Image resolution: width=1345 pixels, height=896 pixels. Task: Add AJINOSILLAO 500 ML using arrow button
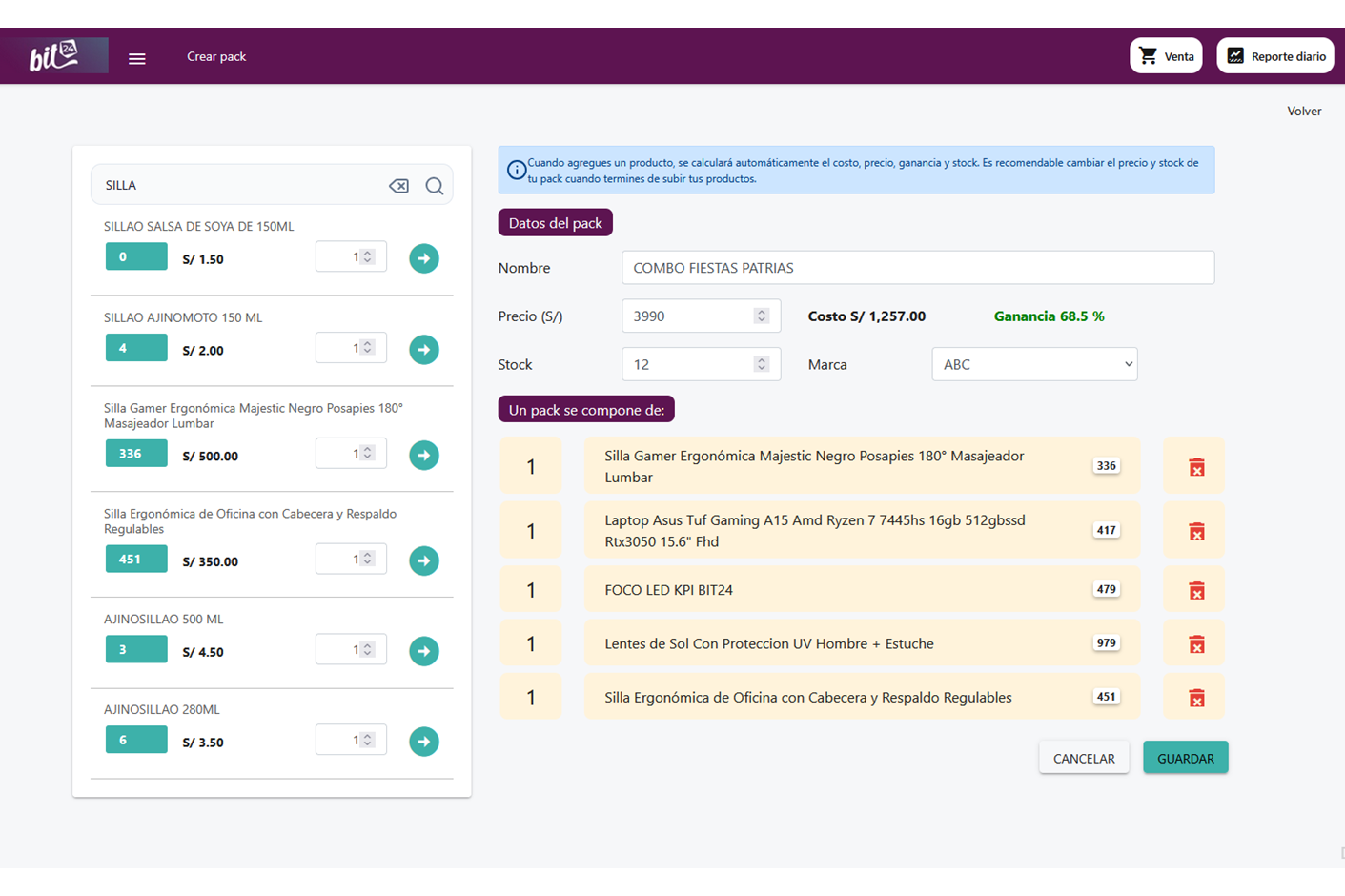pos(424,651)
